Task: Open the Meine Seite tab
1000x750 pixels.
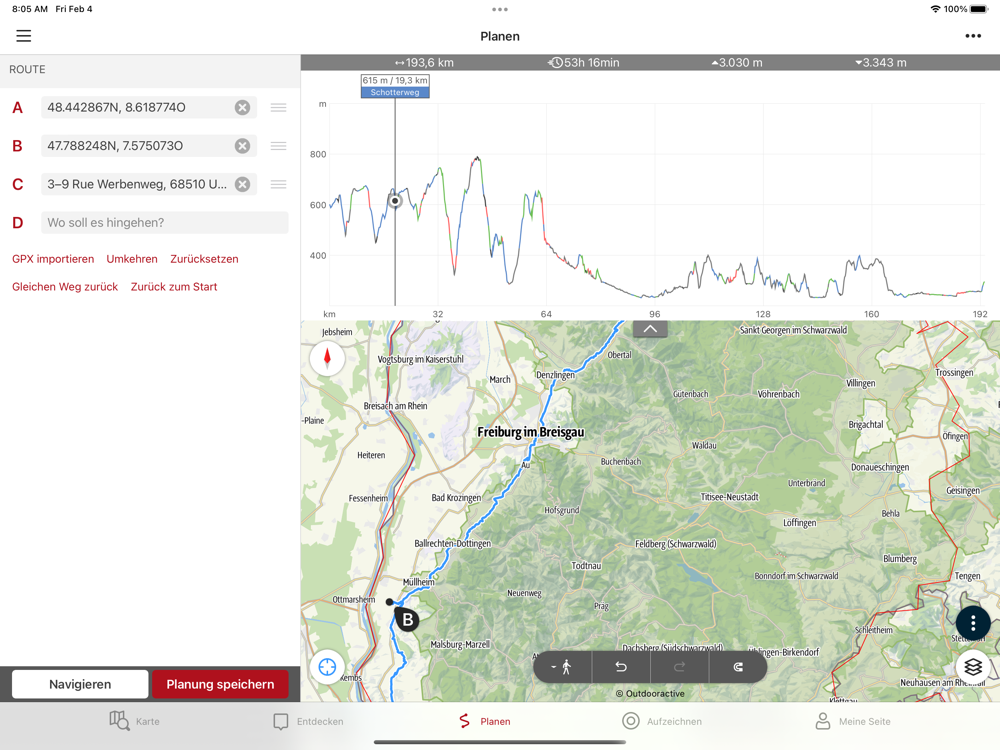Action: pyautogui.click(x=853, y=721)
